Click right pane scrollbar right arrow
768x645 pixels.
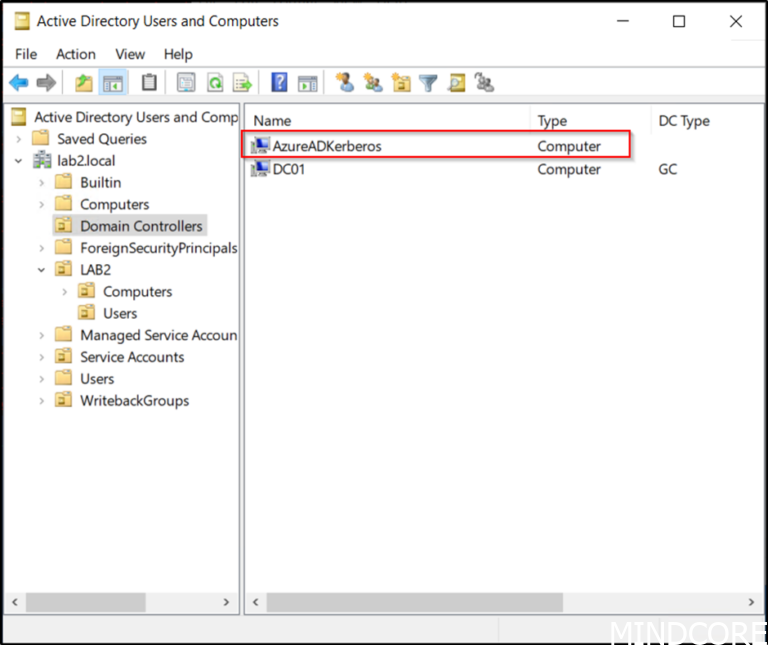click(x=751, y=602)
